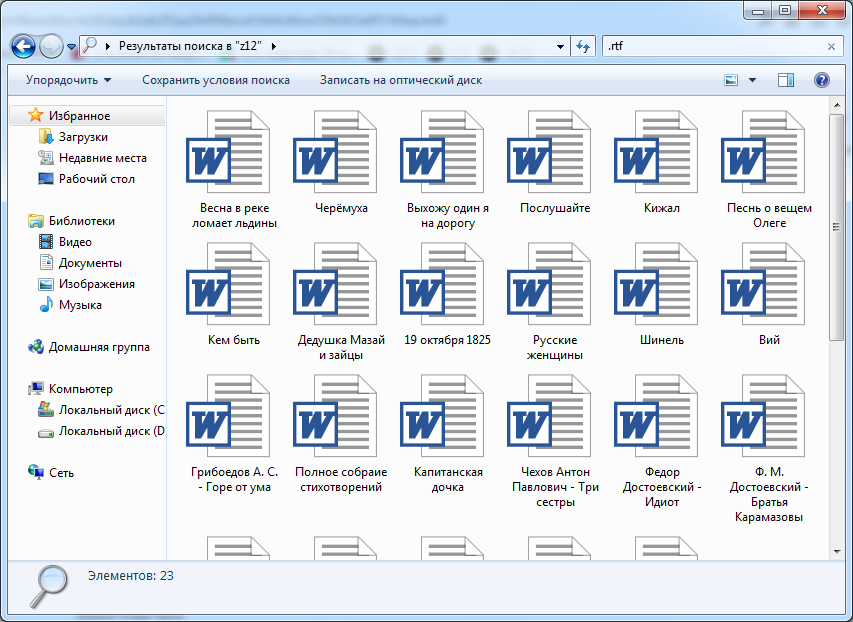The height and width of the screenshot is (622, 853).
Task: Open the Музыка library
Action: click(x=70, y=305)
